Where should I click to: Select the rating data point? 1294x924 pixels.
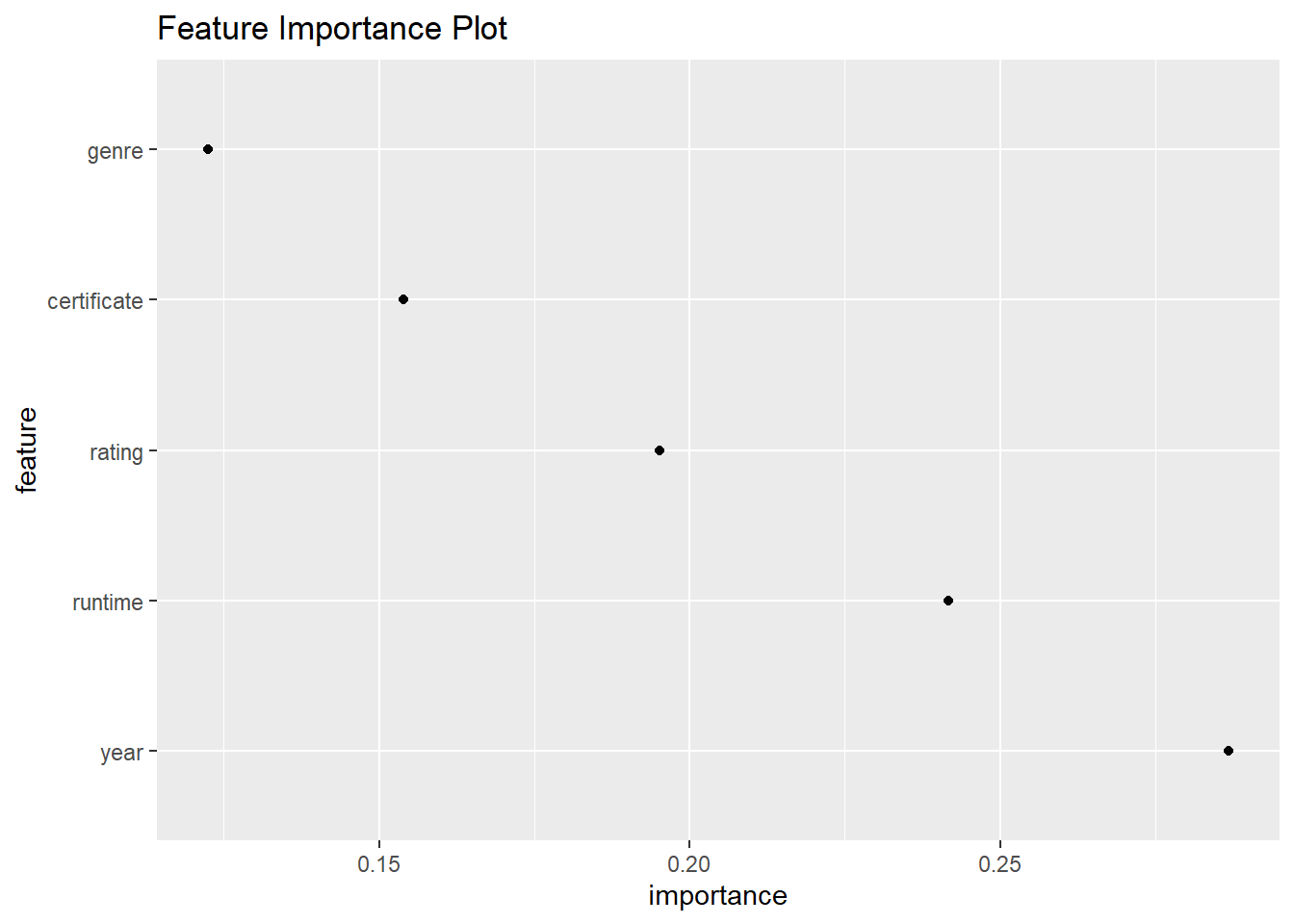(x=660, y=450)
